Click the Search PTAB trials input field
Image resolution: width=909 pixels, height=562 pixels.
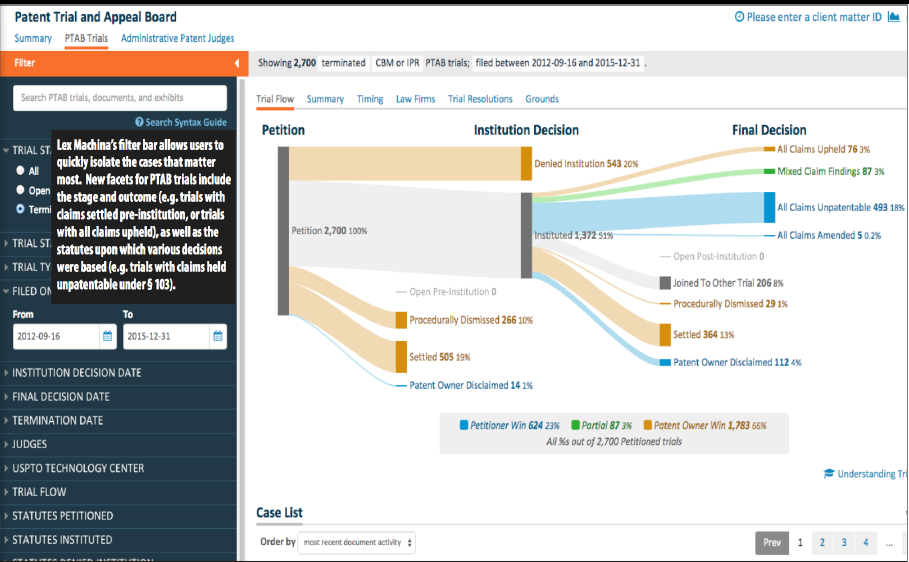click(120, 98)
